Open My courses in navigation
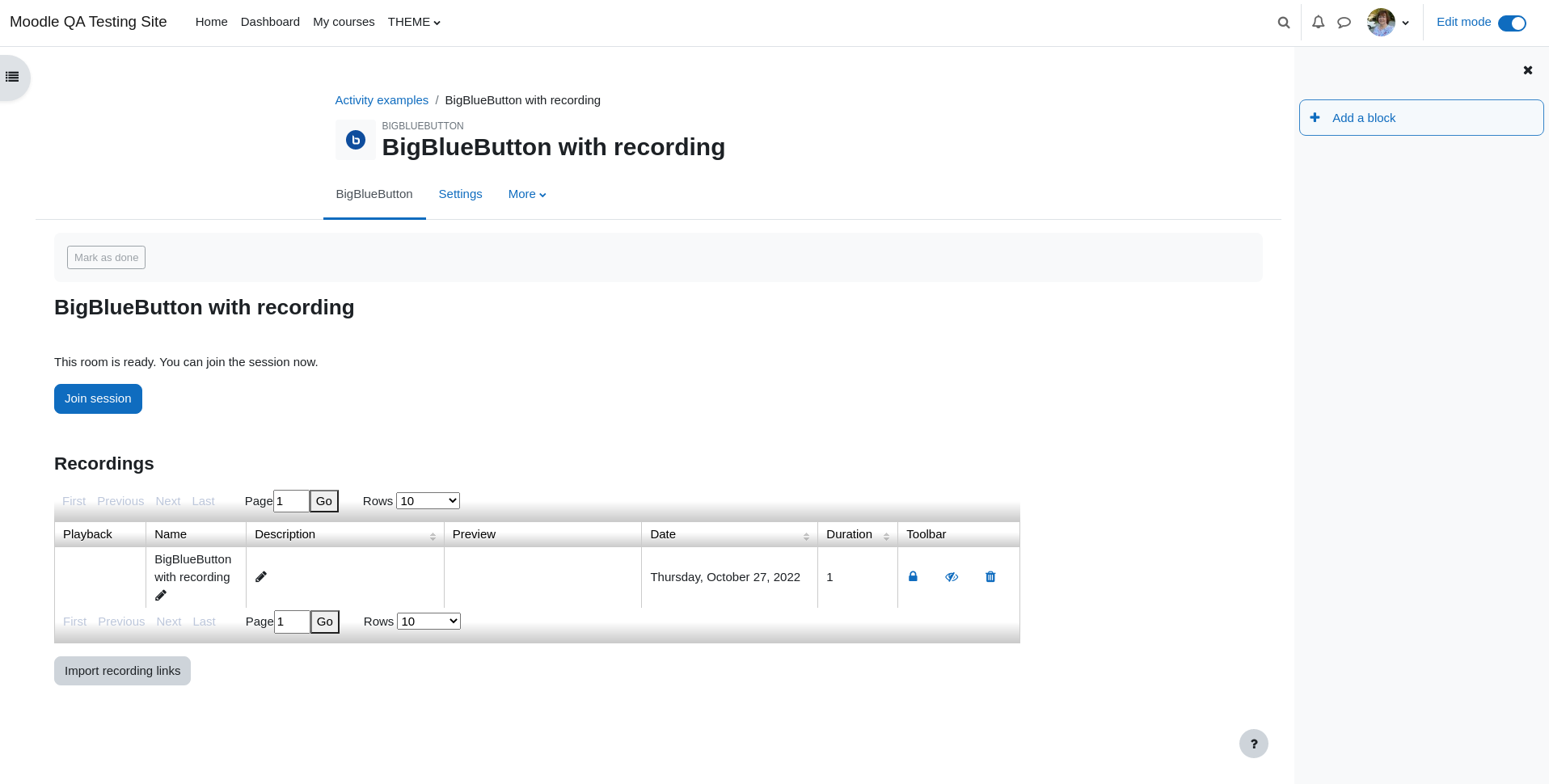The height and width of the screenshot is (784, 1549). [344, 23]
